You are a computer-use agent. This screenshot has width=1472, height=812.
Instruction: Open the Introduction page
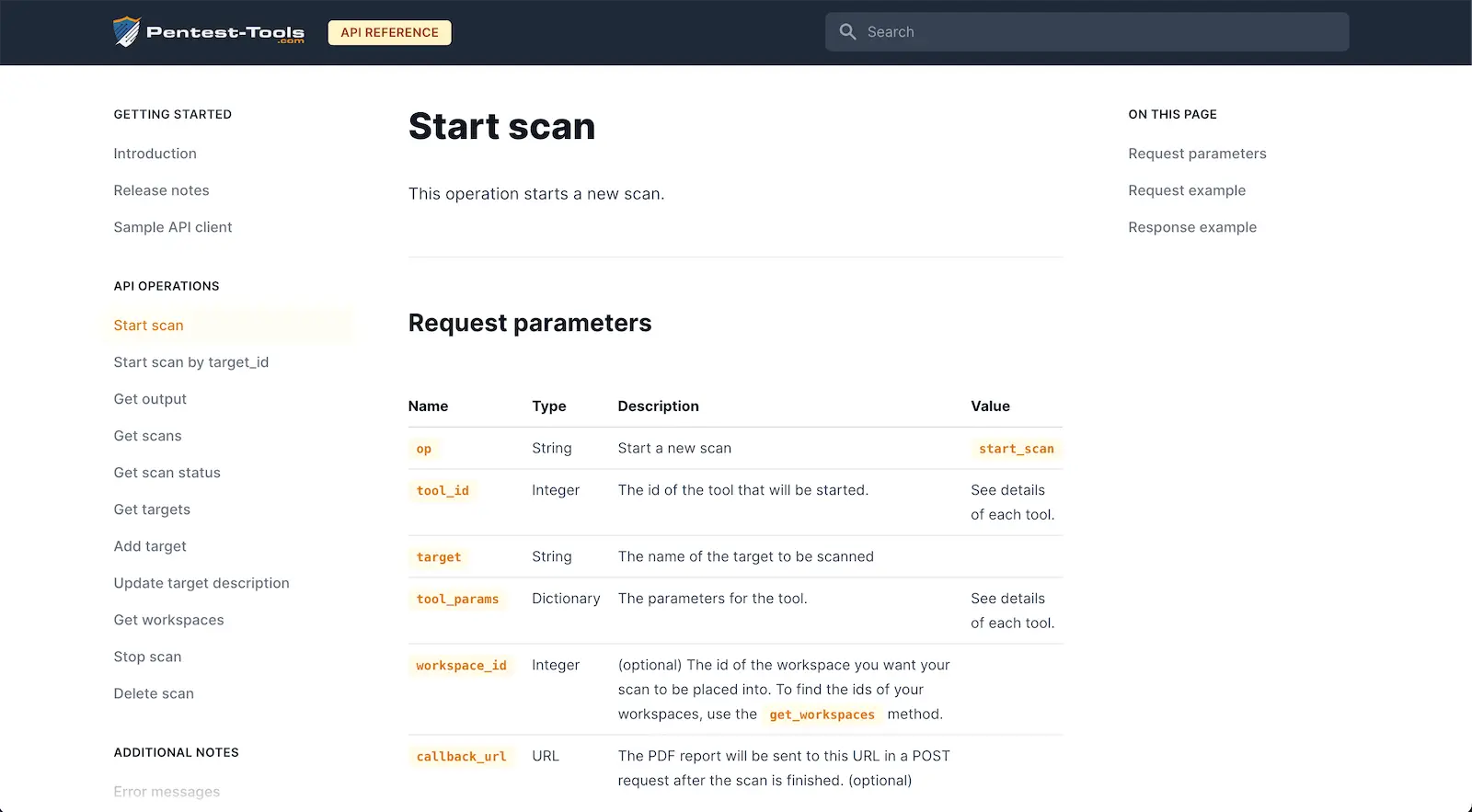pos(155,154)
